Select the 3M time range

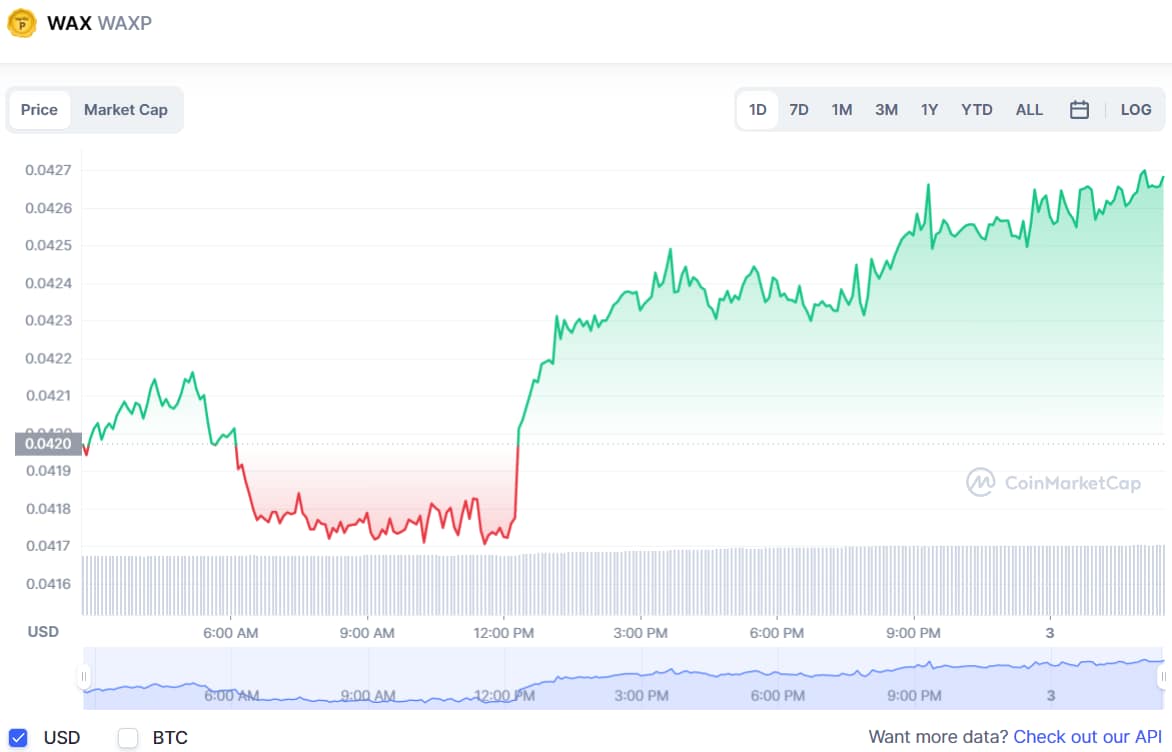pos(886,110)
